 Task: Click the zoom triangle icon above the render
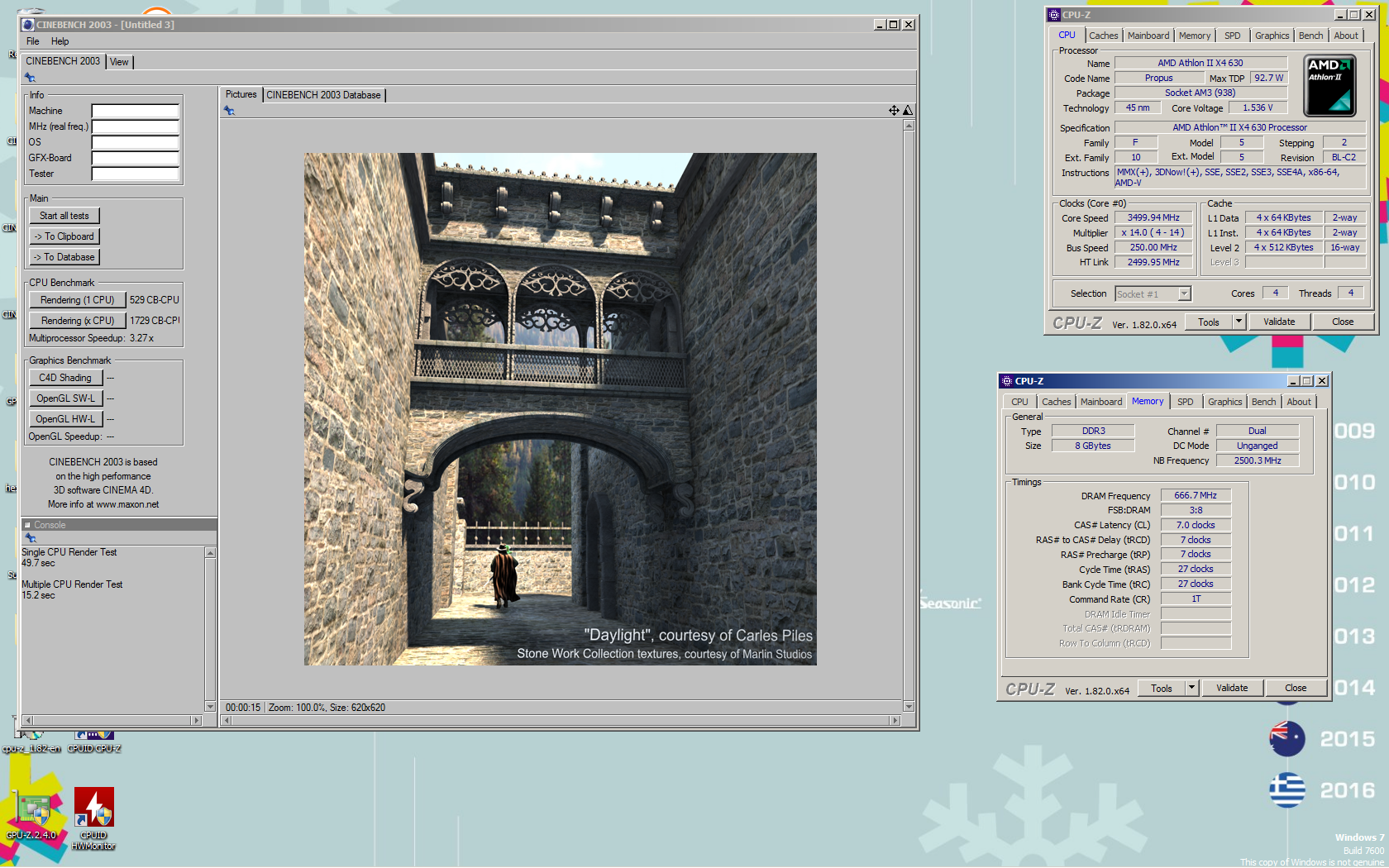pyautogui.click(x=908, y=111)
